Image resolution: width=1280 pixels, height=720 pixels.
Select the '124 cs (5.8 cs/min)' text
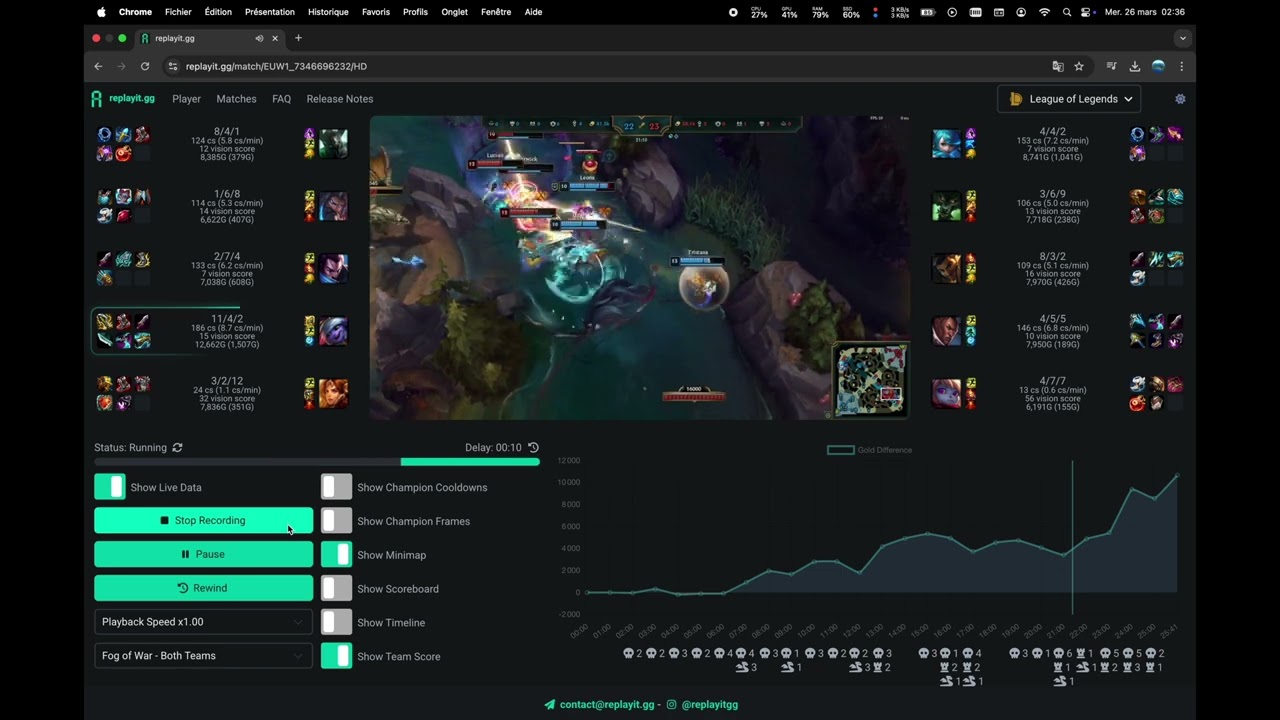(227, 141)
